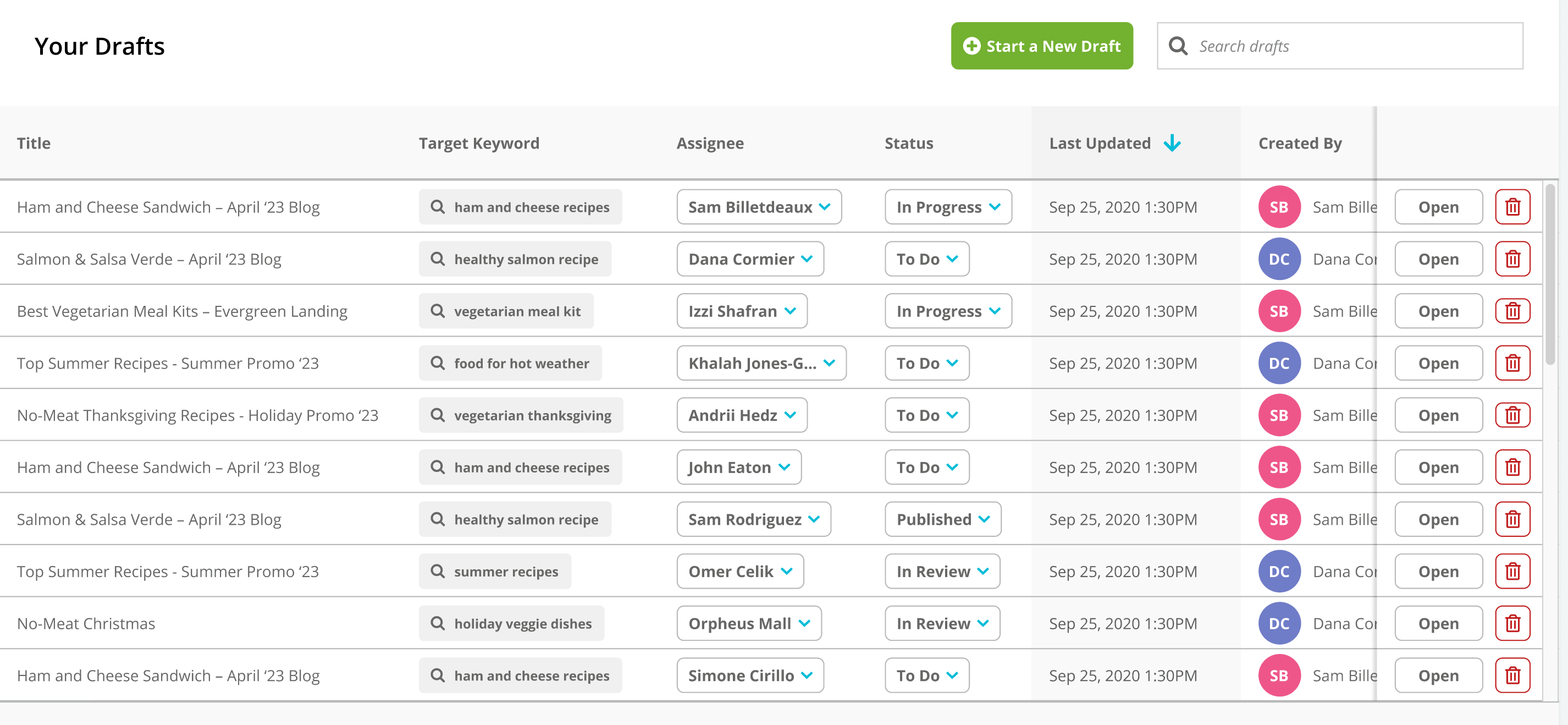
Task: Open the Dana Cormier assignee dropdown
Action: [x=750, y=259]
